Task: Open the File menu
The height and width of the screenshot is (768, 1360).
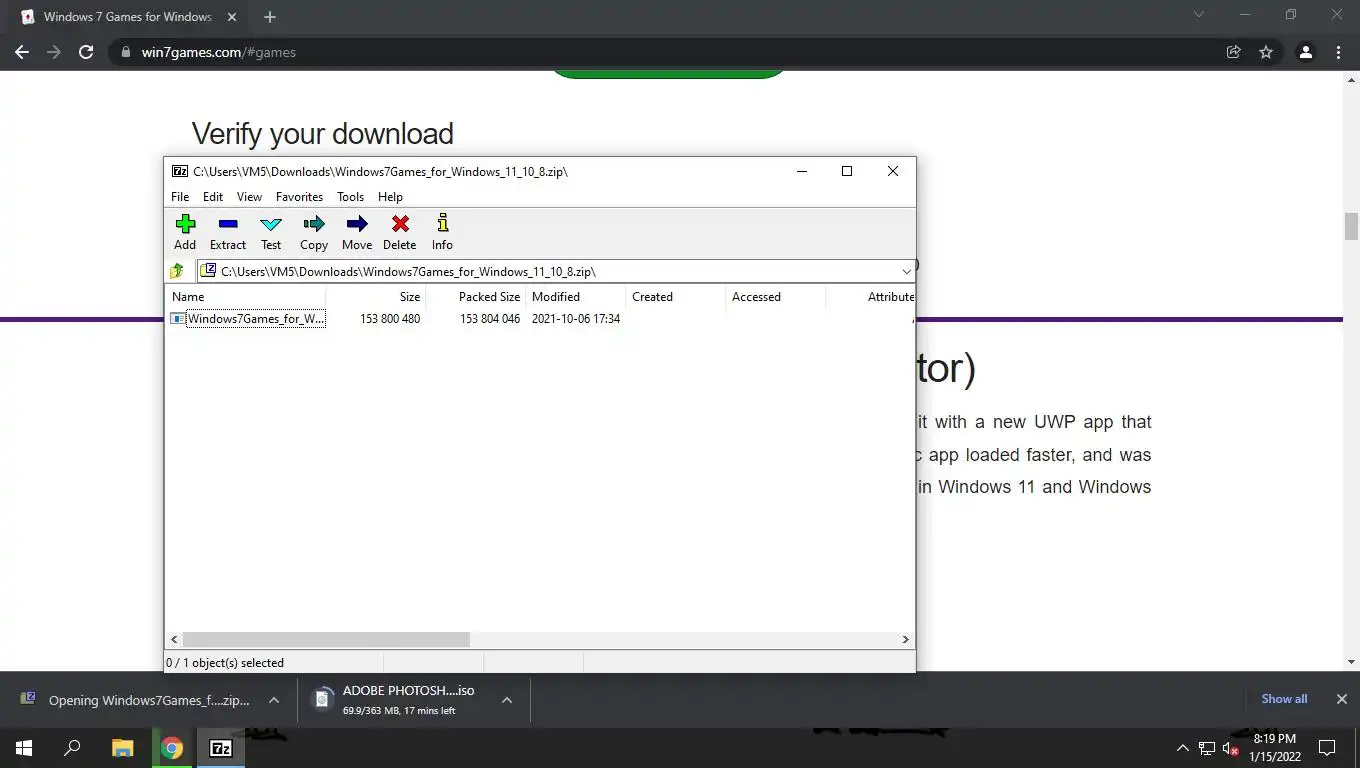Action: [180, 197]
